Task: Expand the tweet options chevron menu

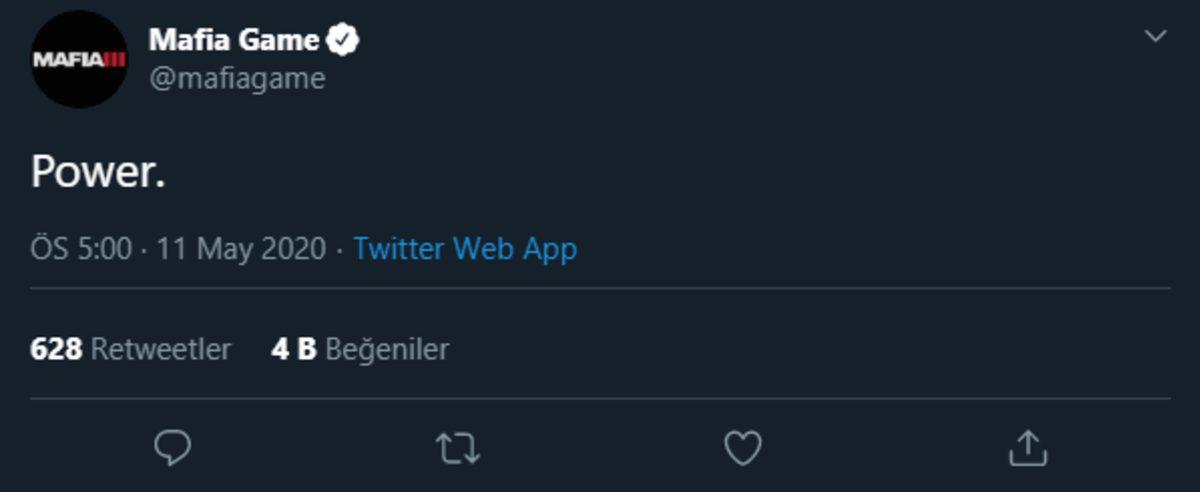Action: [x=1155, y=37]
